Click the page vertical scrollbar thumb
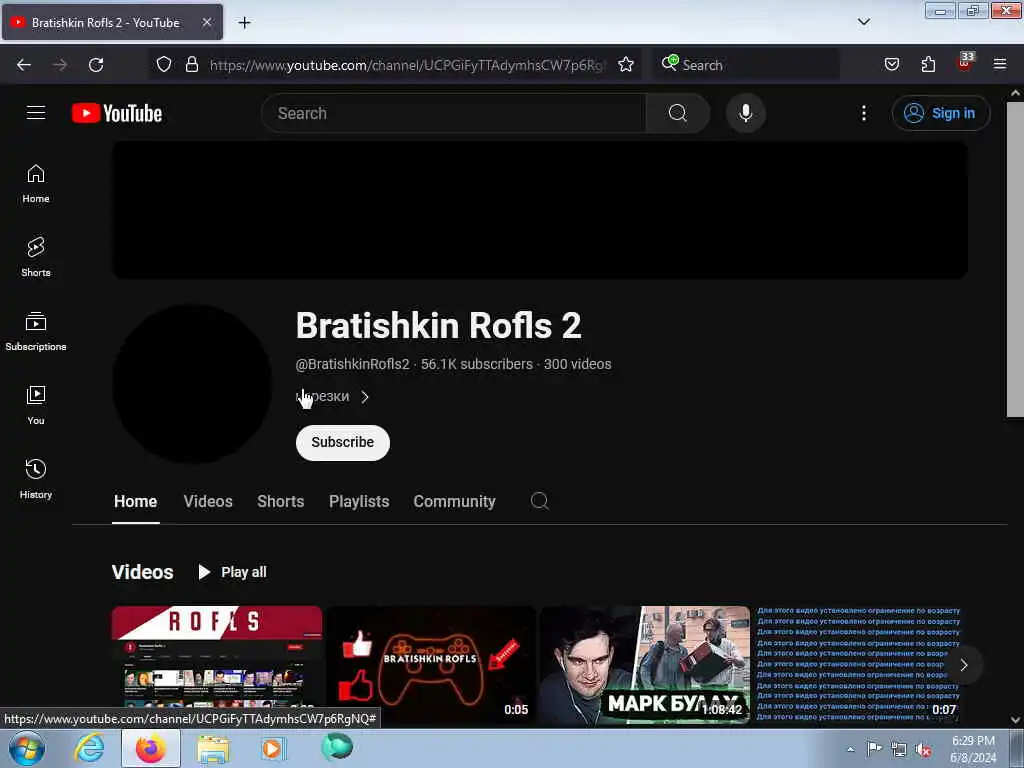The height and width of the screenshot is (768, 1024). [x=1015, y=259]
